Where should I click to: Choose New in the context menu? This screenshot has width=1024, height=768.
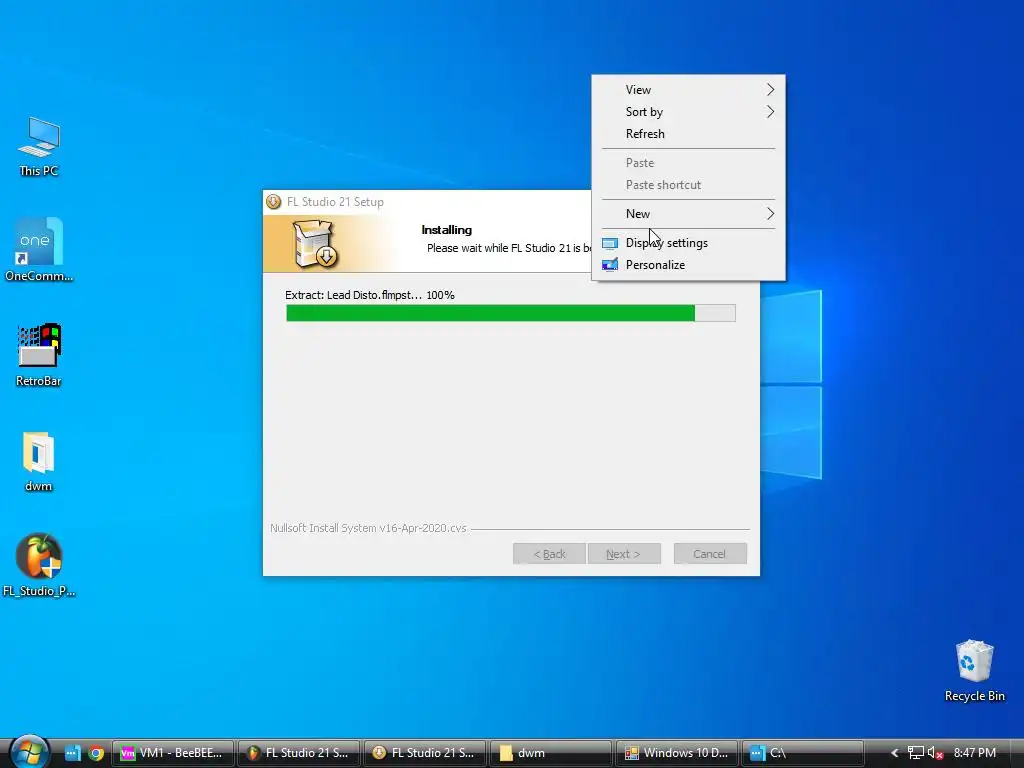click(x=688, y=214)
